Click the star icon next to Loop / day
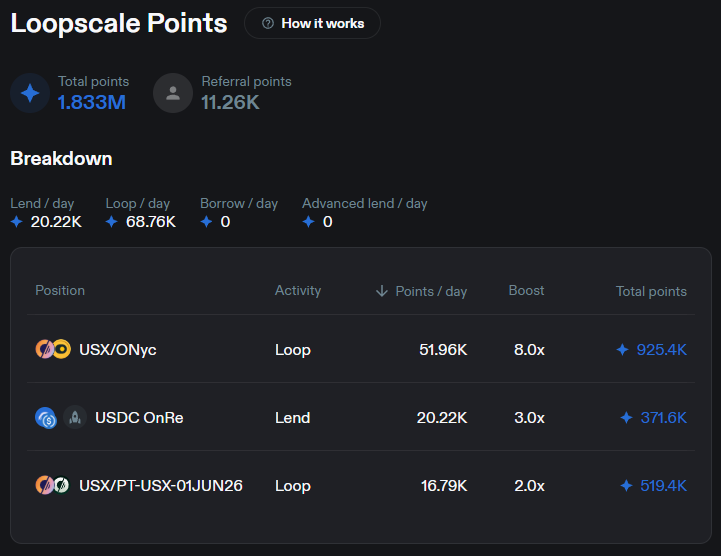This screenshot has height=556, width=721. click(111, 222)
